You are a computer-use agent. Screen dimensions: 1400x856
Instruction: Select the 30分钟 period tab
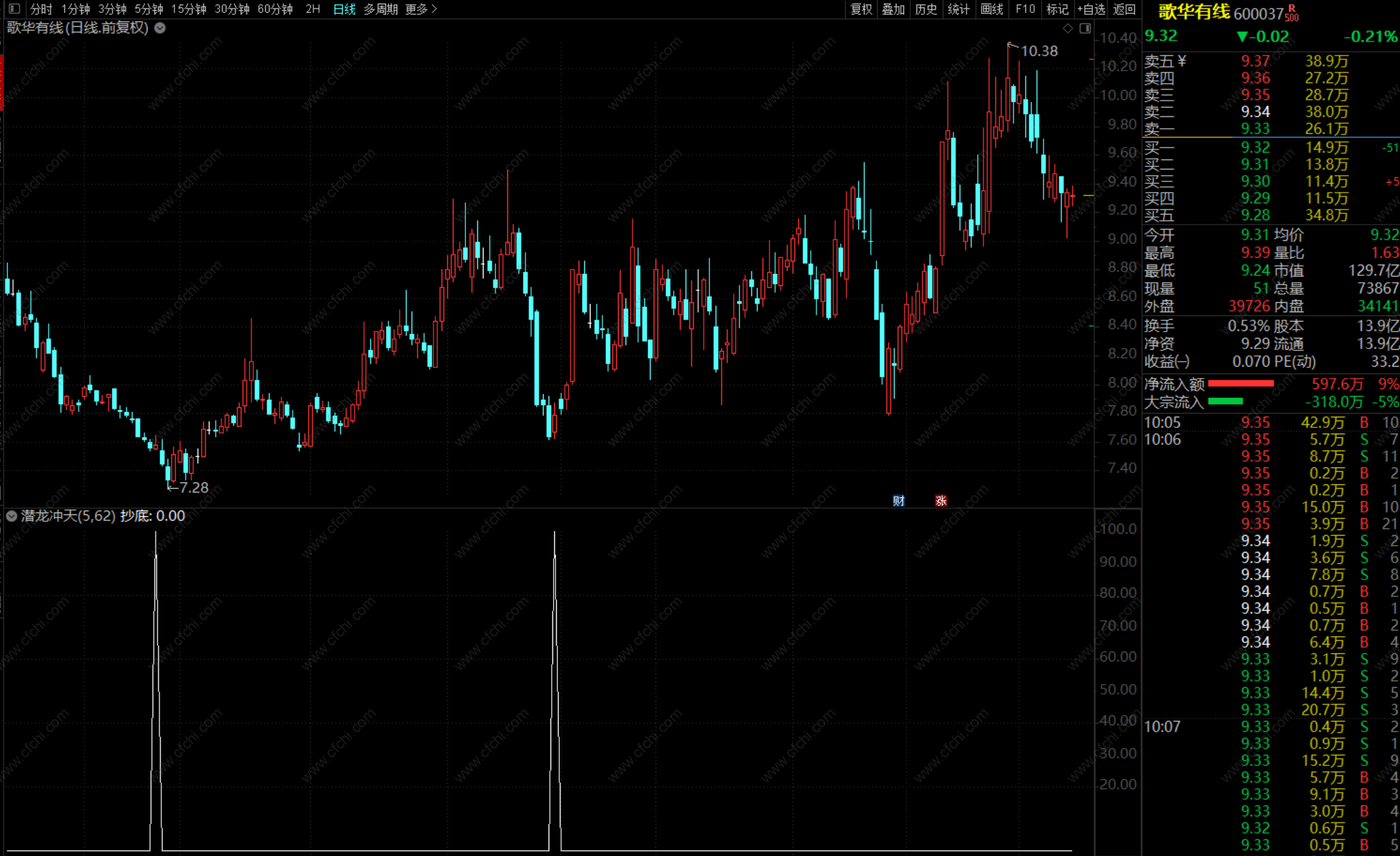[x=231, y=9]
